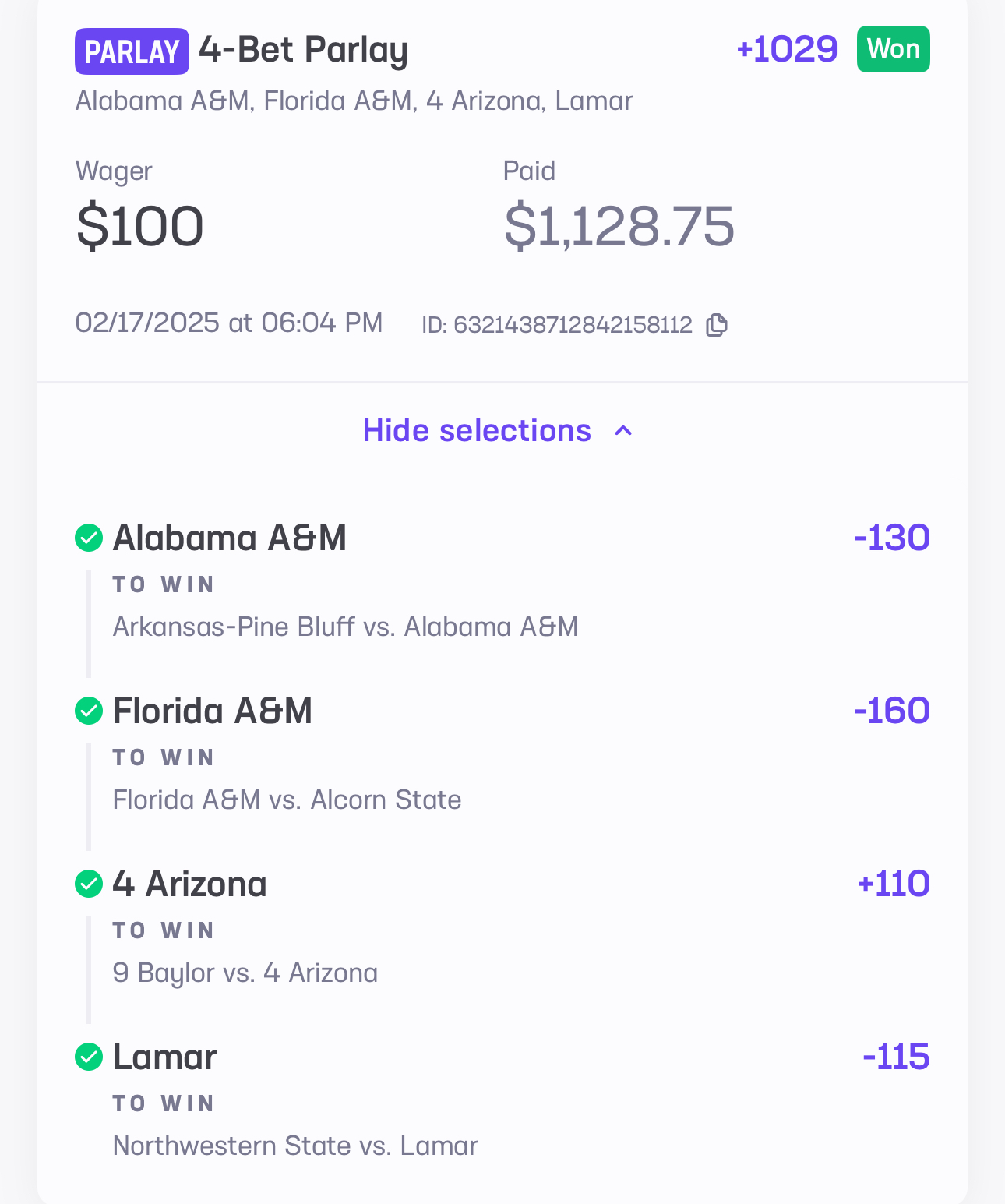The image size is (1005, 1204).
Task: Click the green check beside Alabama A&M
Action: [89, 538]
